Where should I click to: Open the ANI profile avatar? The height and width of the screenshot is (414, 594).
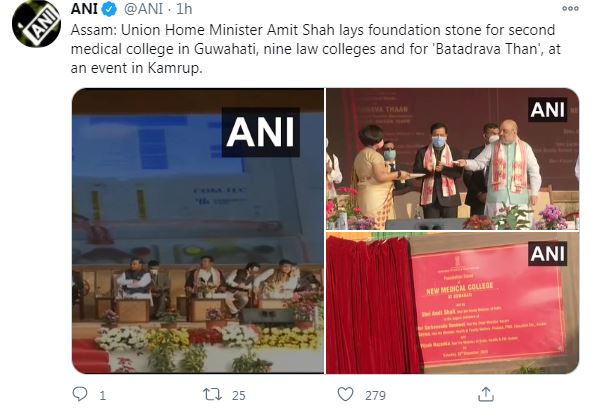[36, 23]
